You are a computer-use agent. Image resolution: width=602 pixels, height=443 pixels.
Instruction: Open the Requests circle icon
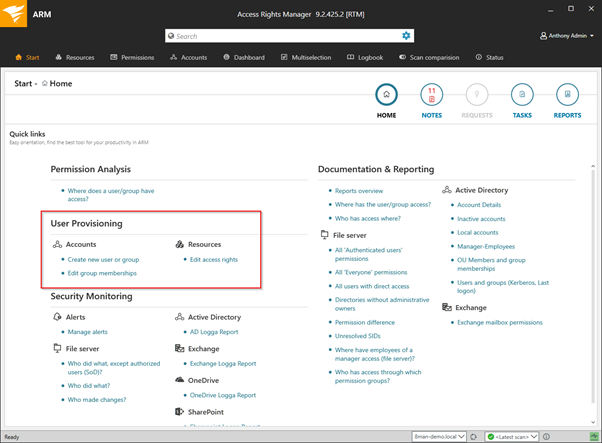pyautogui.click(x=477, y=94)
